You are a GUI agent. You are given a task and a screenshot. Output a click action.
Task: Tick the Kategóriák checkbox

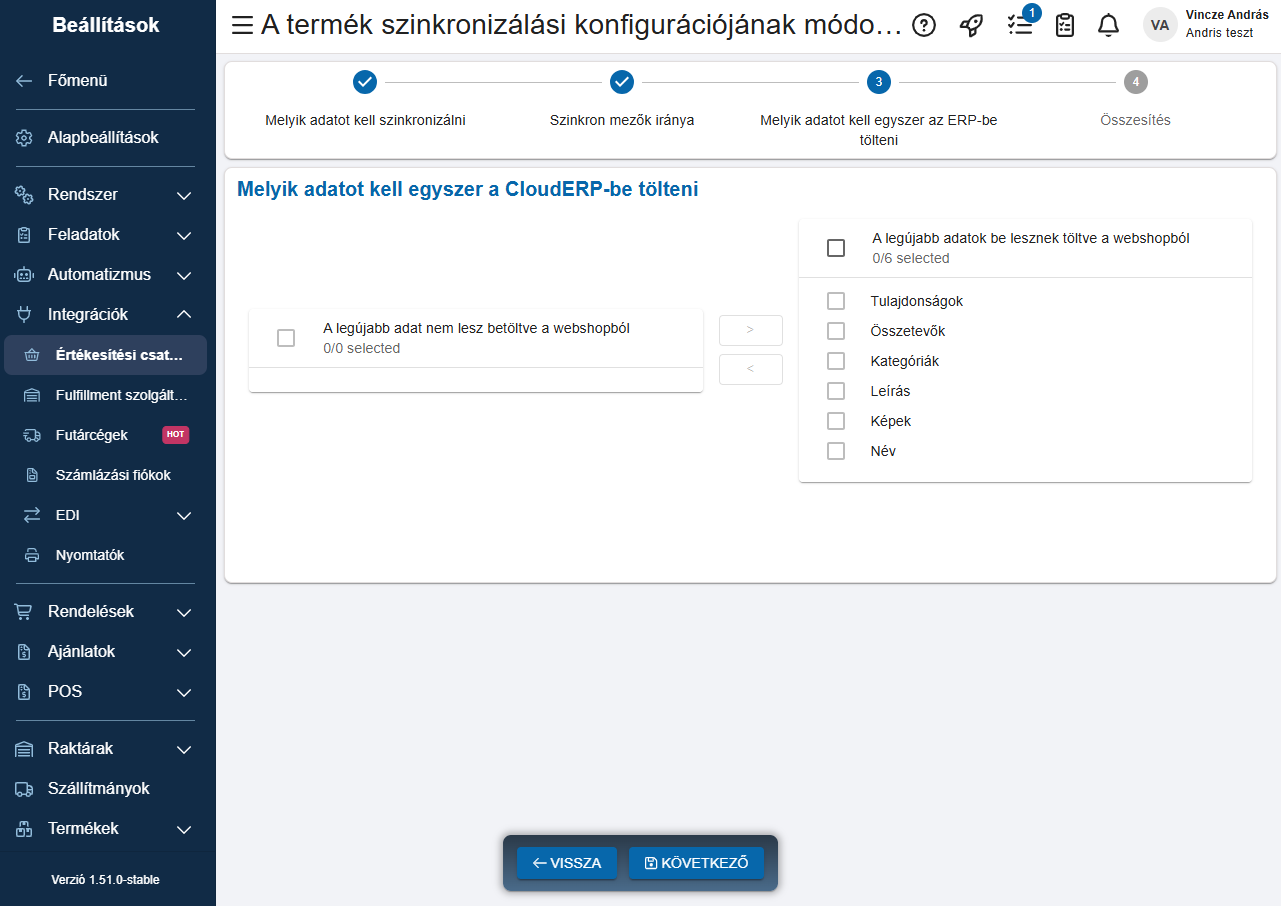pos(836,361)
